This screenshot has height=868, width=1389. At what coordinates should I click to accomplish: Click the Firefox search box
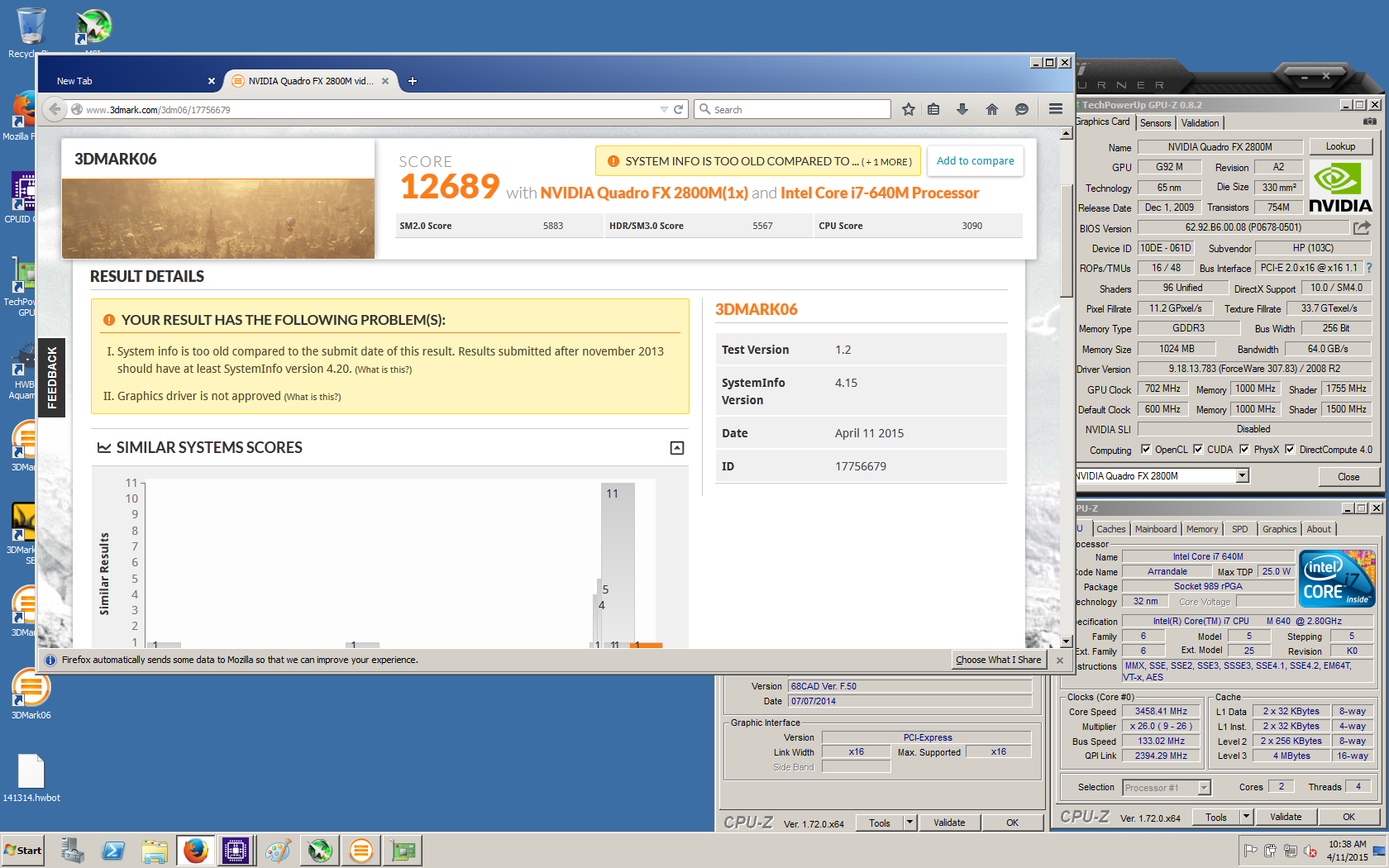click(794, 109)
